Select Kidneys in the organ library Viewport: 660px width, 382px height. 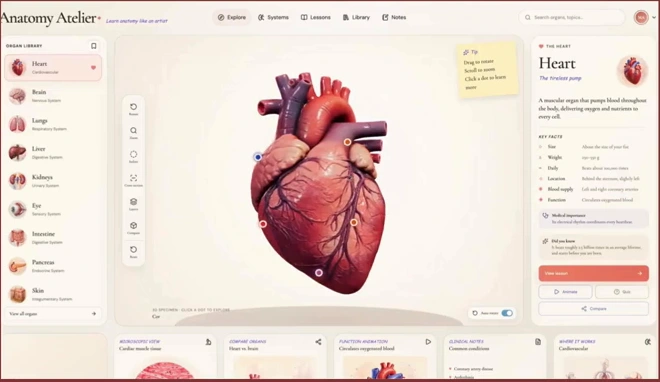pos(53,181)
